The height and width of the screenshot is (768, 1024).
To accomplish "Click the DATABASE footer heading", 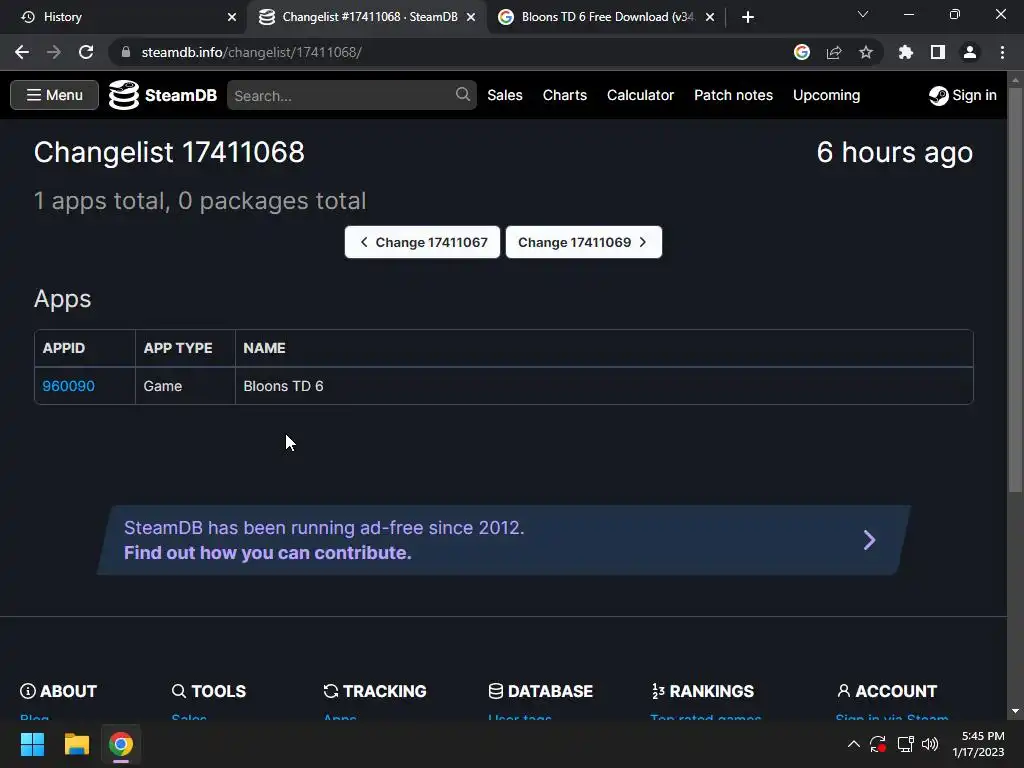I will click(x=541, y=691).
